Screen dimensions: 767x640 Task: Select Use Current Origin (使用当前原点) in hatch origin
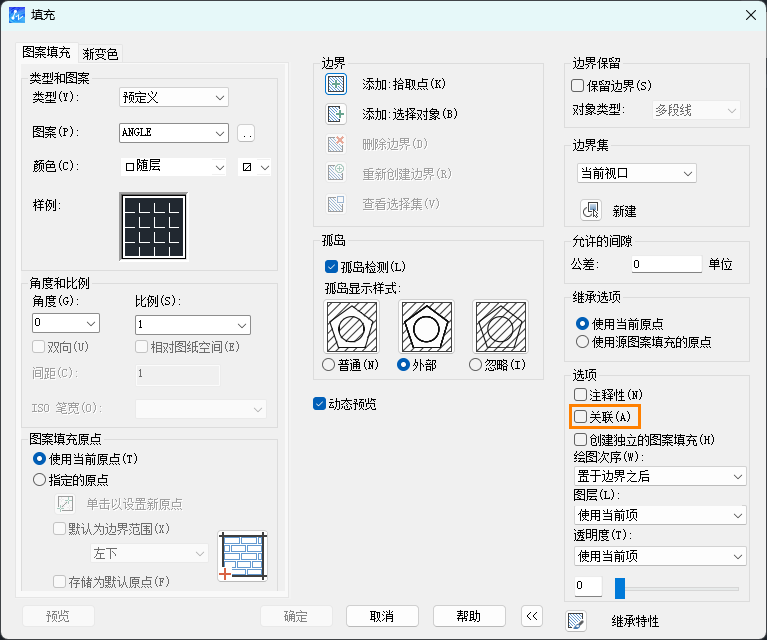(40, 458)
